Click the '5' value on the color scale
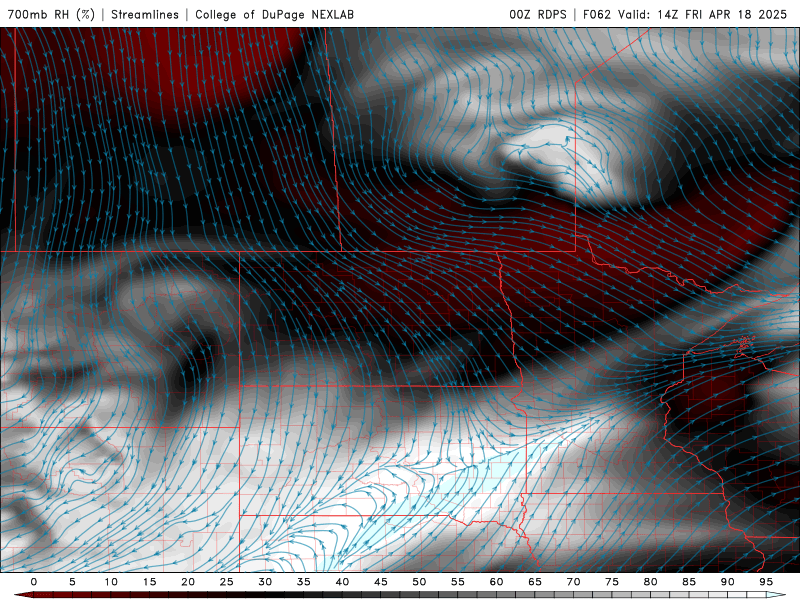 pyautogui.click(x=72, y=582)
